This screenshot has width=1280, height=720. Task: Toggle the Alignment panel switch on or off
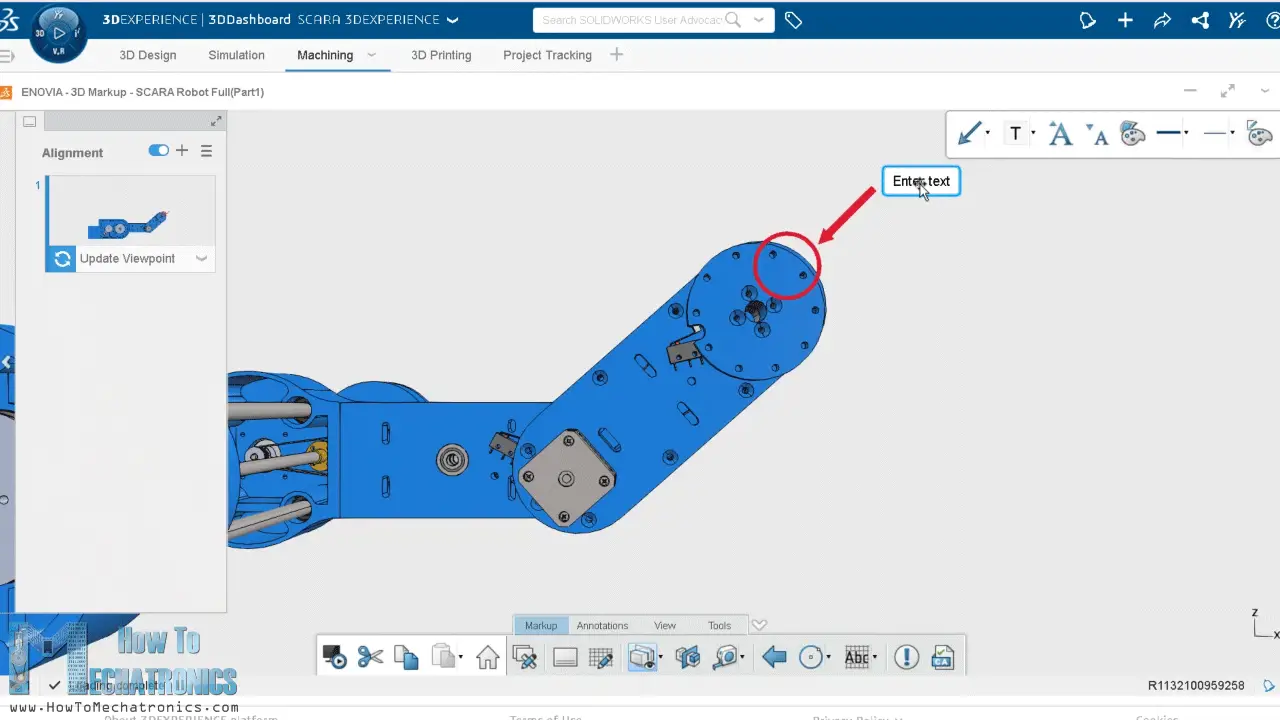[158, 150]
